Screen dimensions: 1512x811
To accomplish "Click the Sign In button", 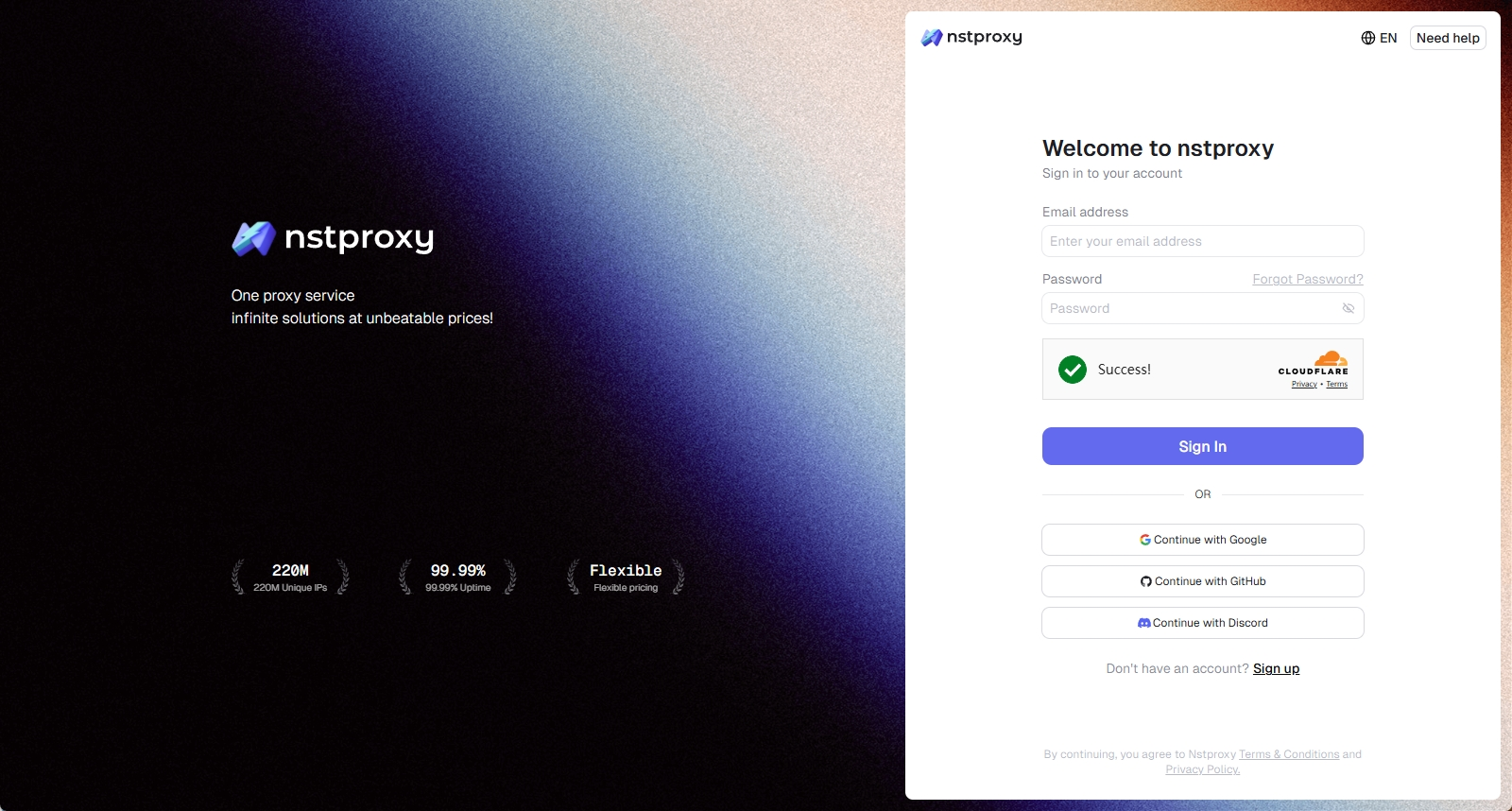I will click(1202, 446).
